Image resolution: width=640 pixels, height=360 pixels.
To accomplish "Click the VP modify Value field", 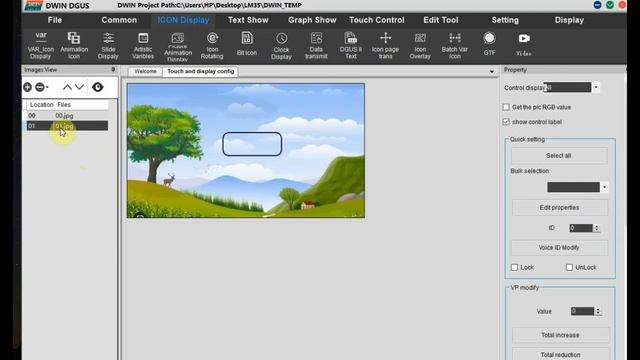I will click(582, 311).
